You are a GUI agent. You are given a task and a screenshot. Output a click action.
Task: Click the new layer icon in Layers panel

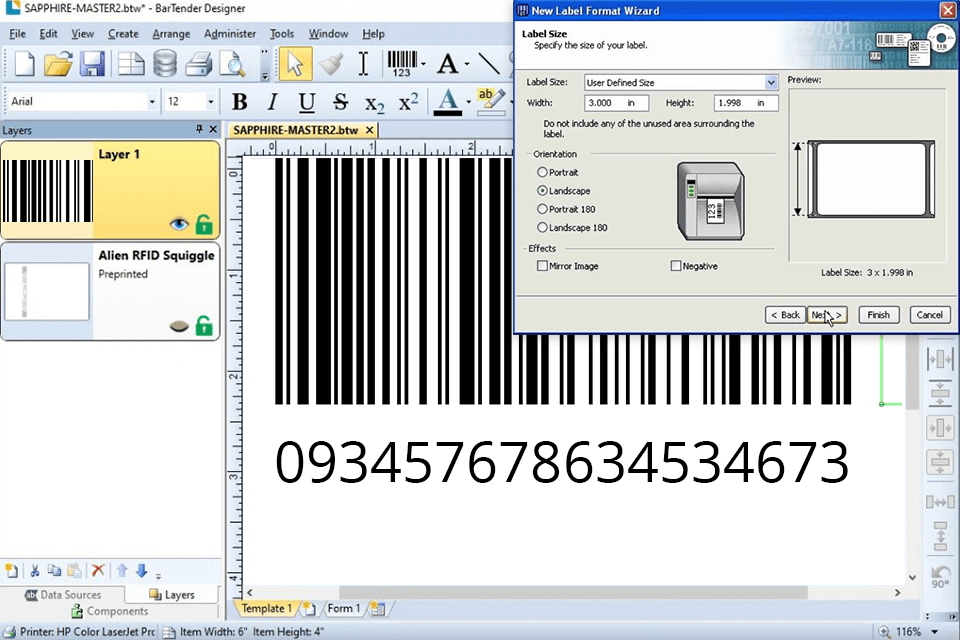point(12,571)
